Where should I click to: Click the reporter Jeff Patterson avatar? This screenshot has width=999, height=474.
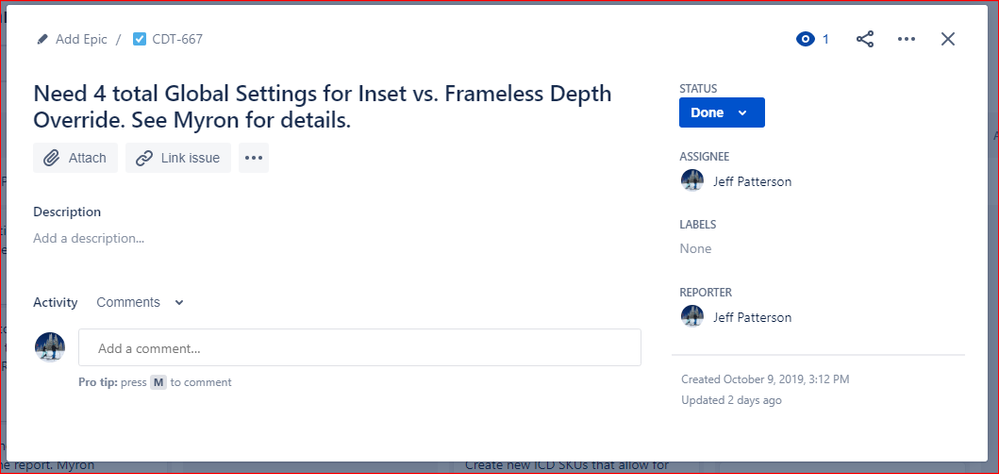tap(692, 317)
